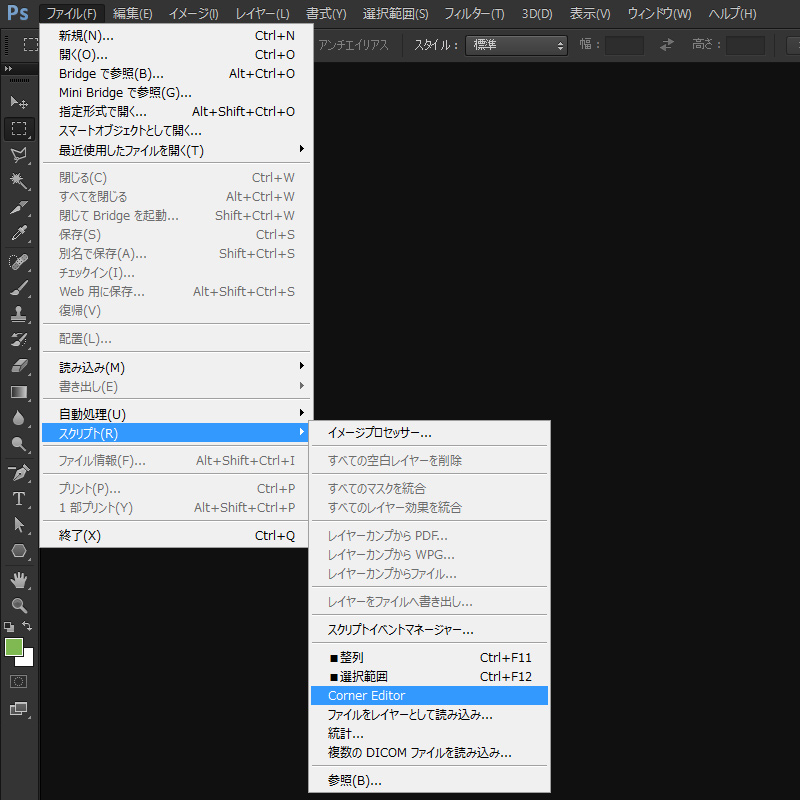This screenshot has width=800, height=800.
Task: Select the Rectangular Marquee tool
Action: (x=19, y=129)
